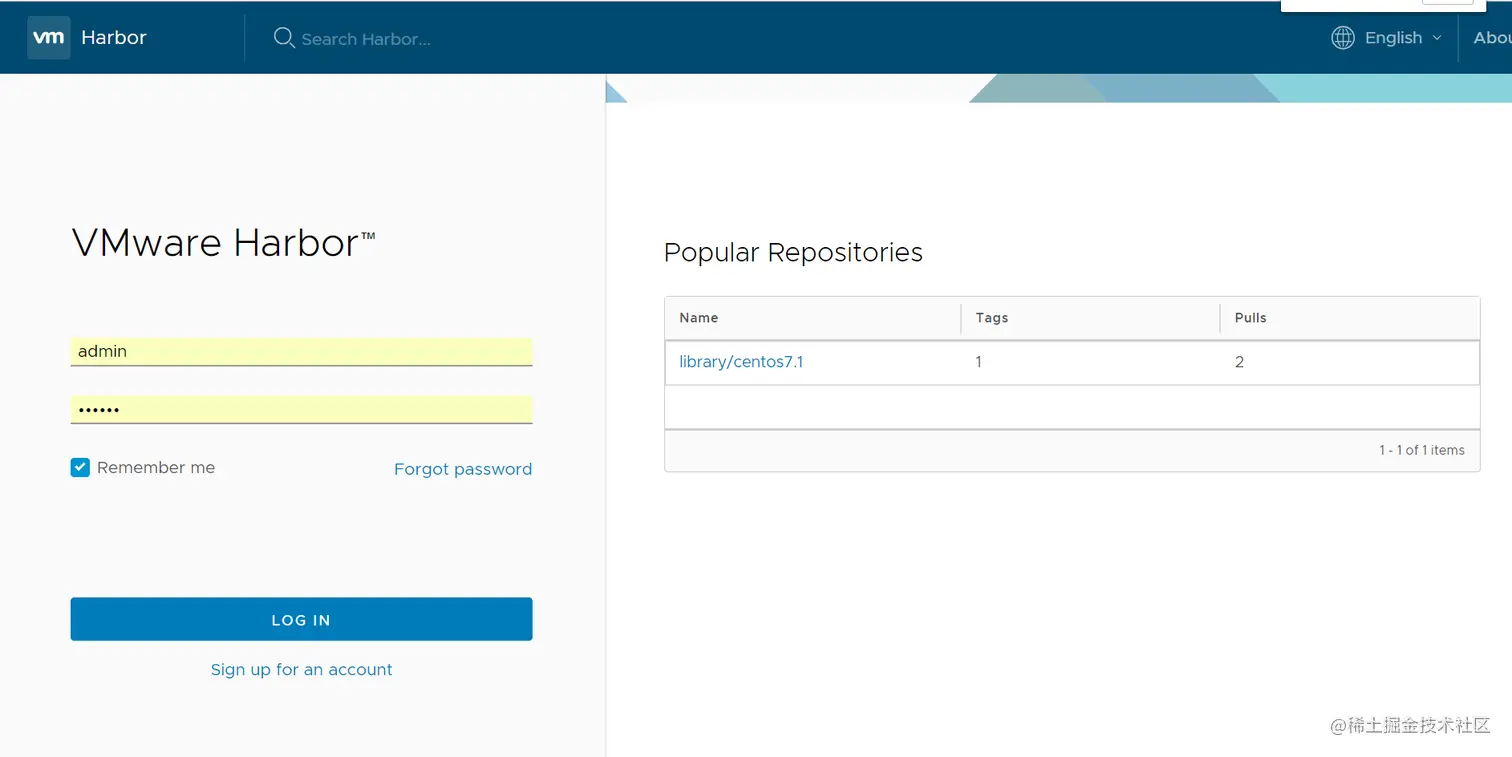Click the 1 - 1 of 1 items text
This screenshot has width=1512, height=757.
(1422, 450)
